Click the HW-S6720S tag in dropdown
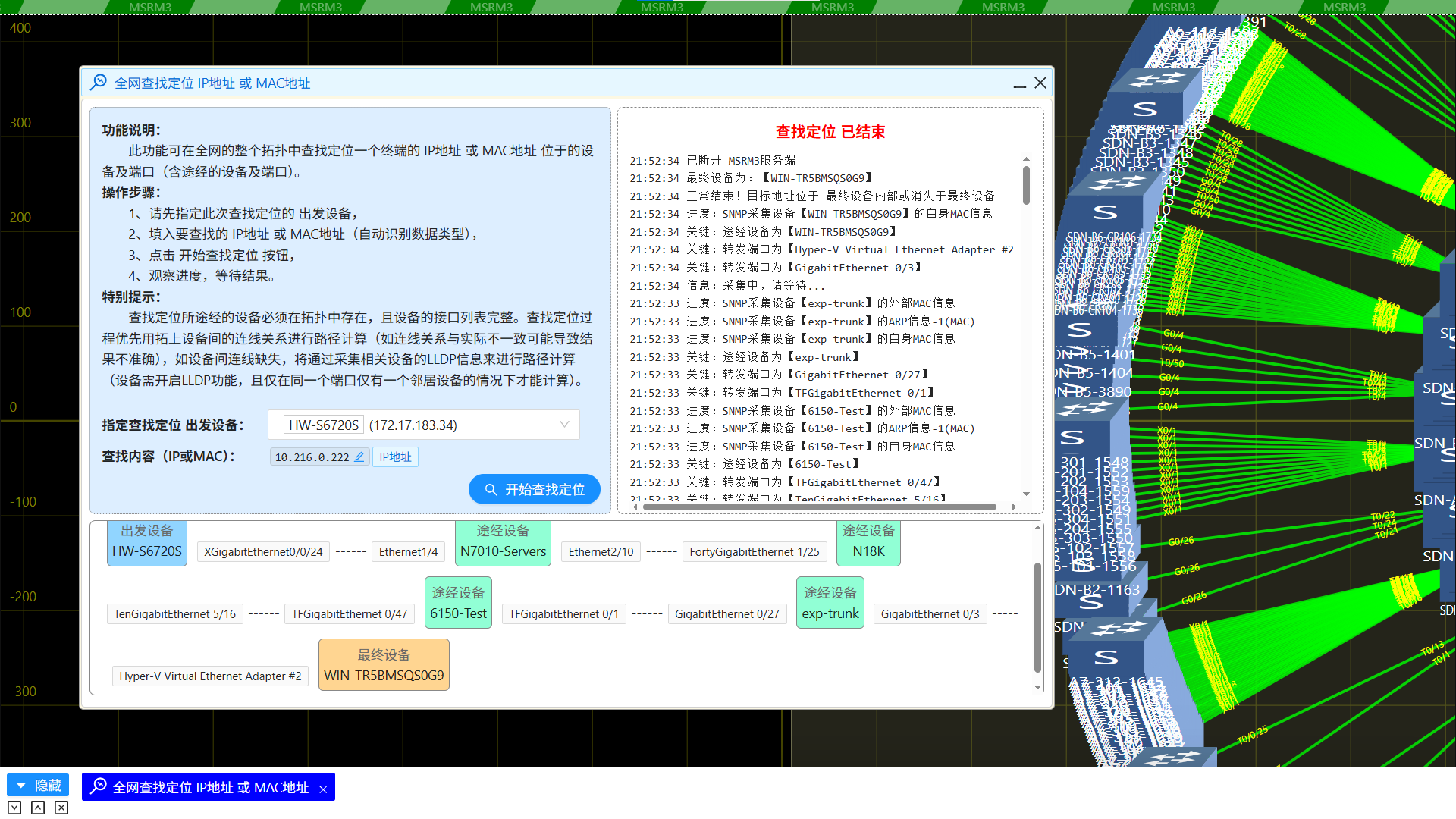1456x819 pixels. [x=324, y=425]
